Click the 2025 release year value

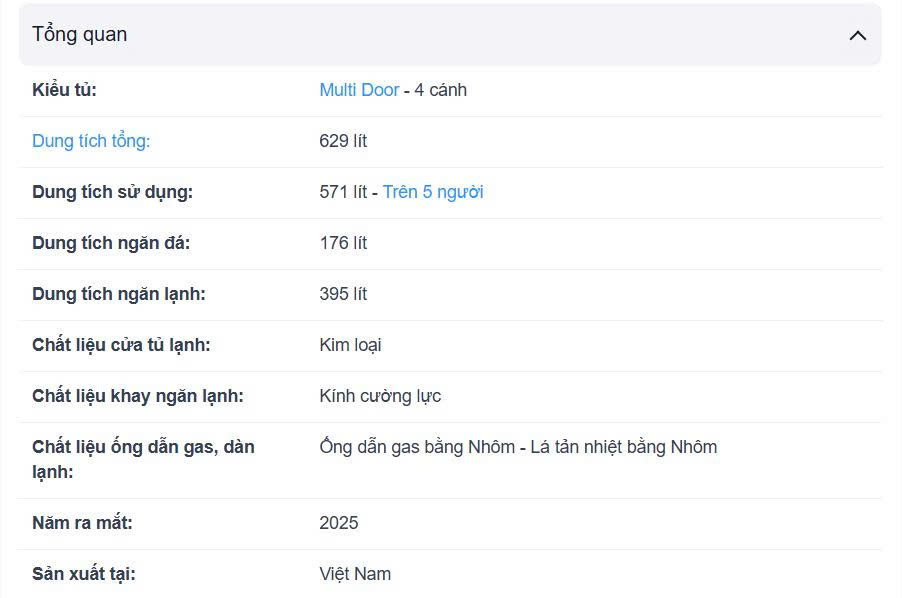click(x=339, y=523)
